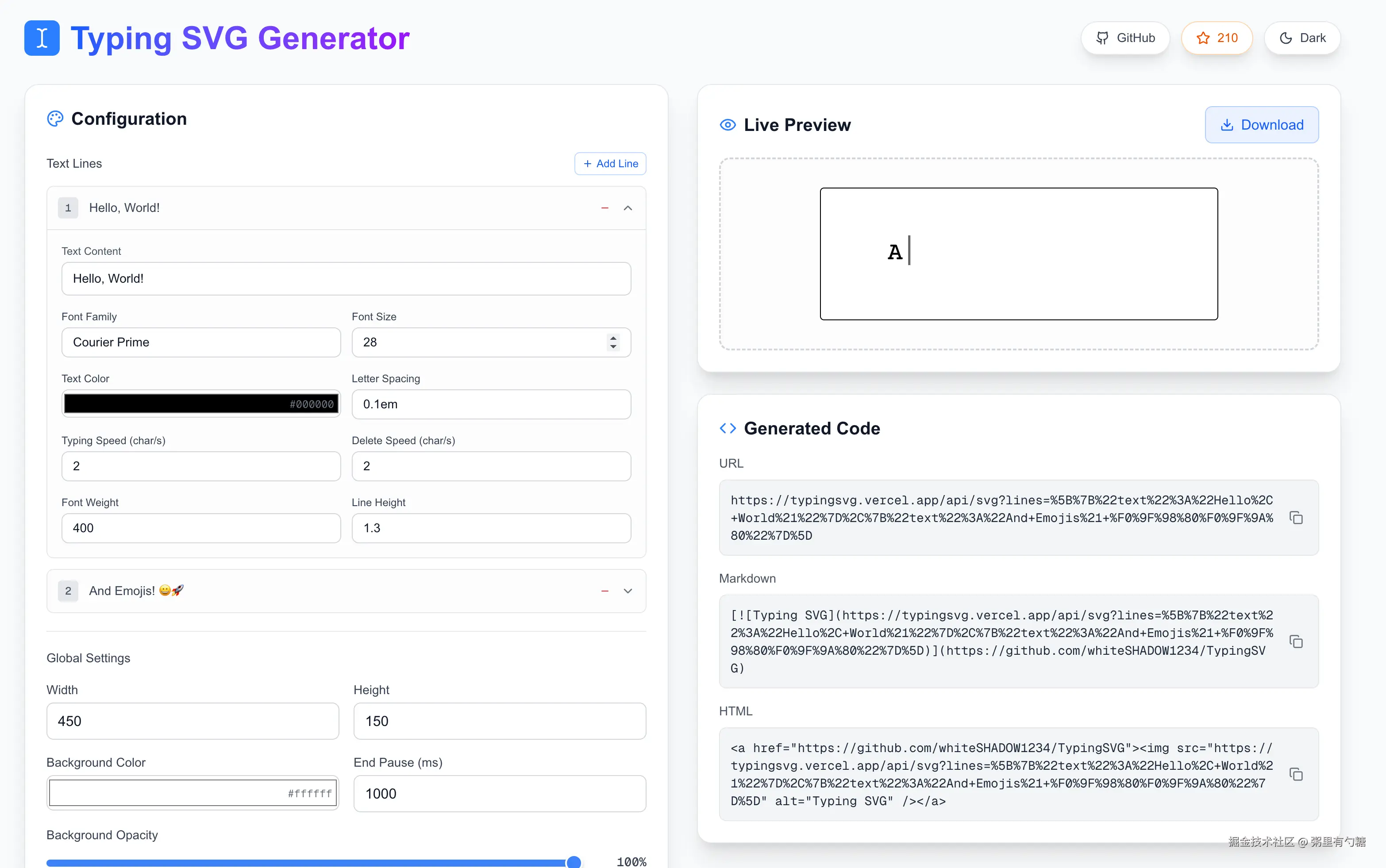Click the Live Preview eye icon

[728, 125]
